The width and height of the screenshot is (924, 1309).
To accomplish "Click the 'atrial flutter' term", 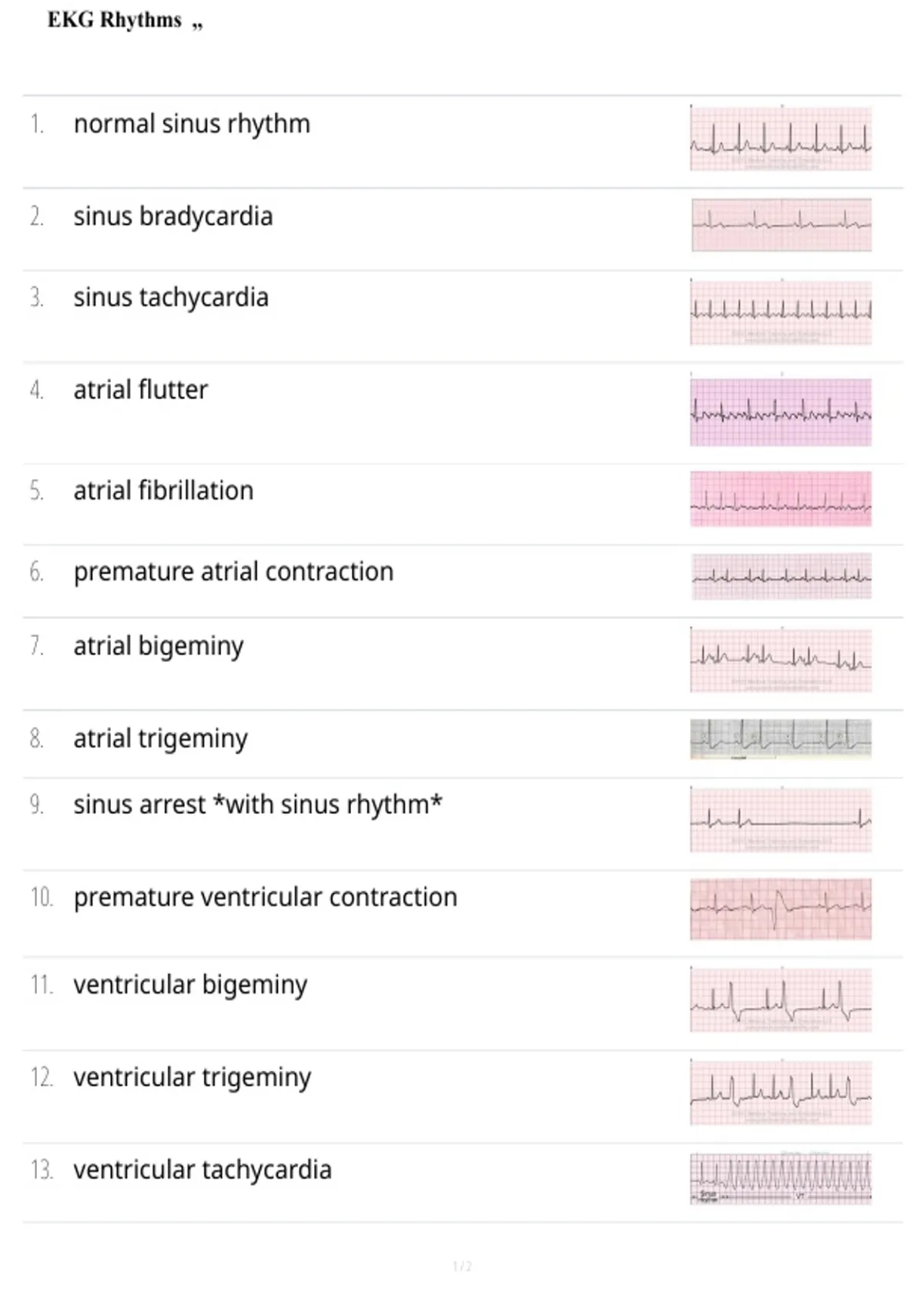I will 140,390.
